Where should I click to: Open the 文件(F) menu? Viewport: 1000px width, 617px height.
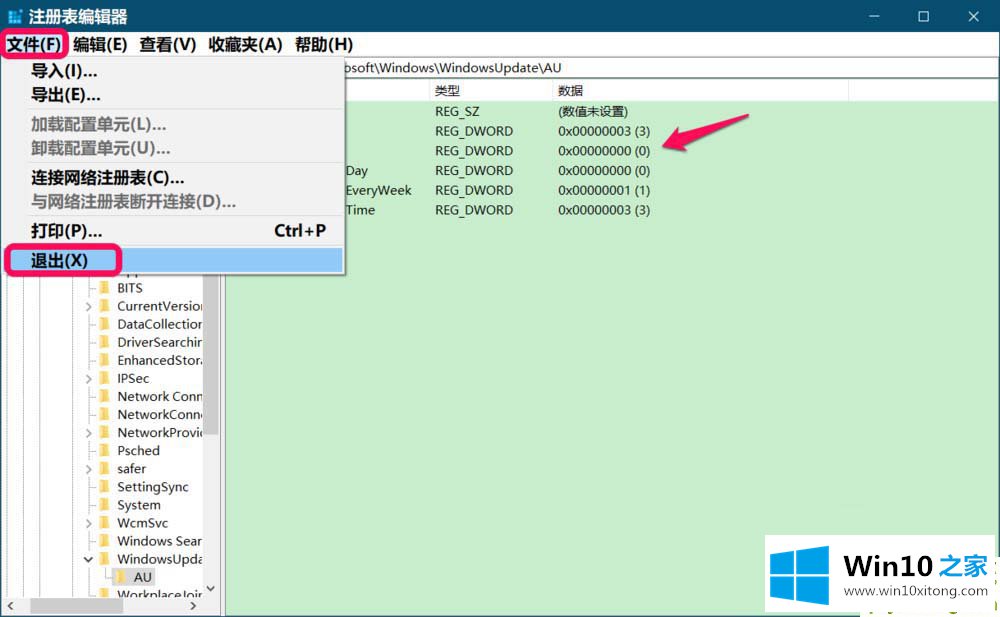(34, 45)
